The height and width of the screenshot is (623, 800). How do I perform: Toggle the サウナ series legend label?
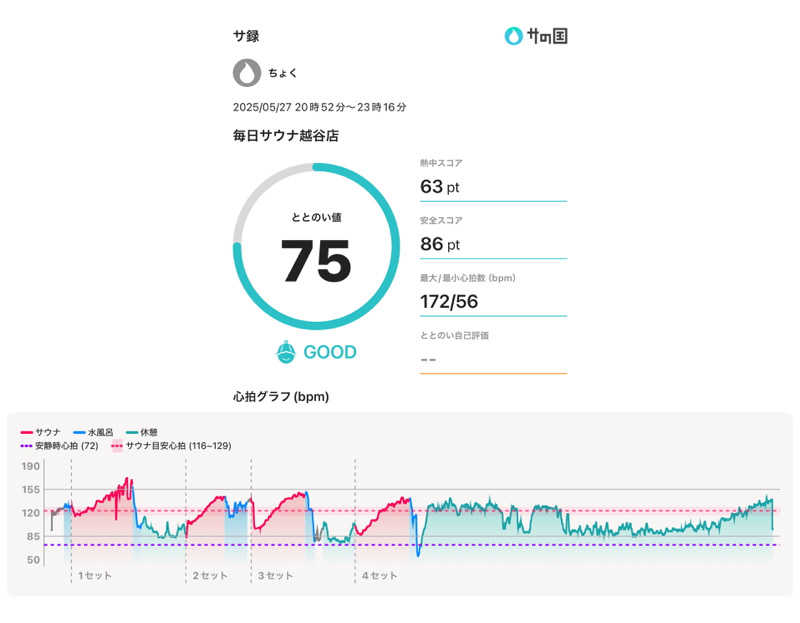[49, 432]
